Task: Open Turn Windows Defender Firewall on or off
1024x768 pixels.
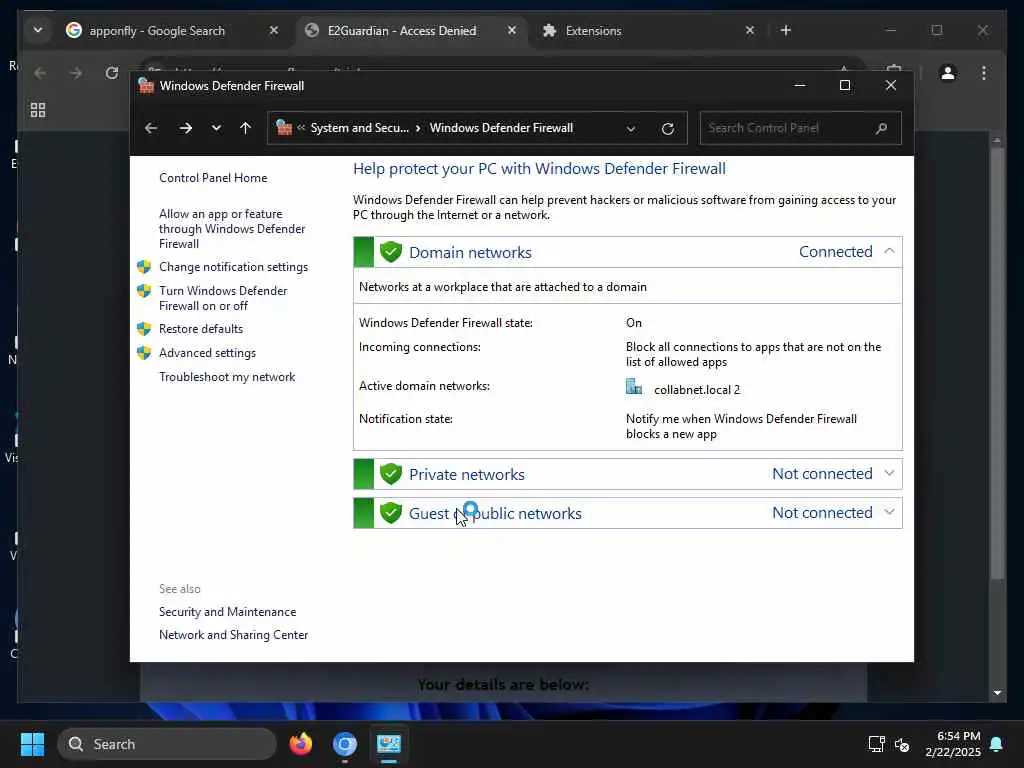Action: tap(223, 298)
